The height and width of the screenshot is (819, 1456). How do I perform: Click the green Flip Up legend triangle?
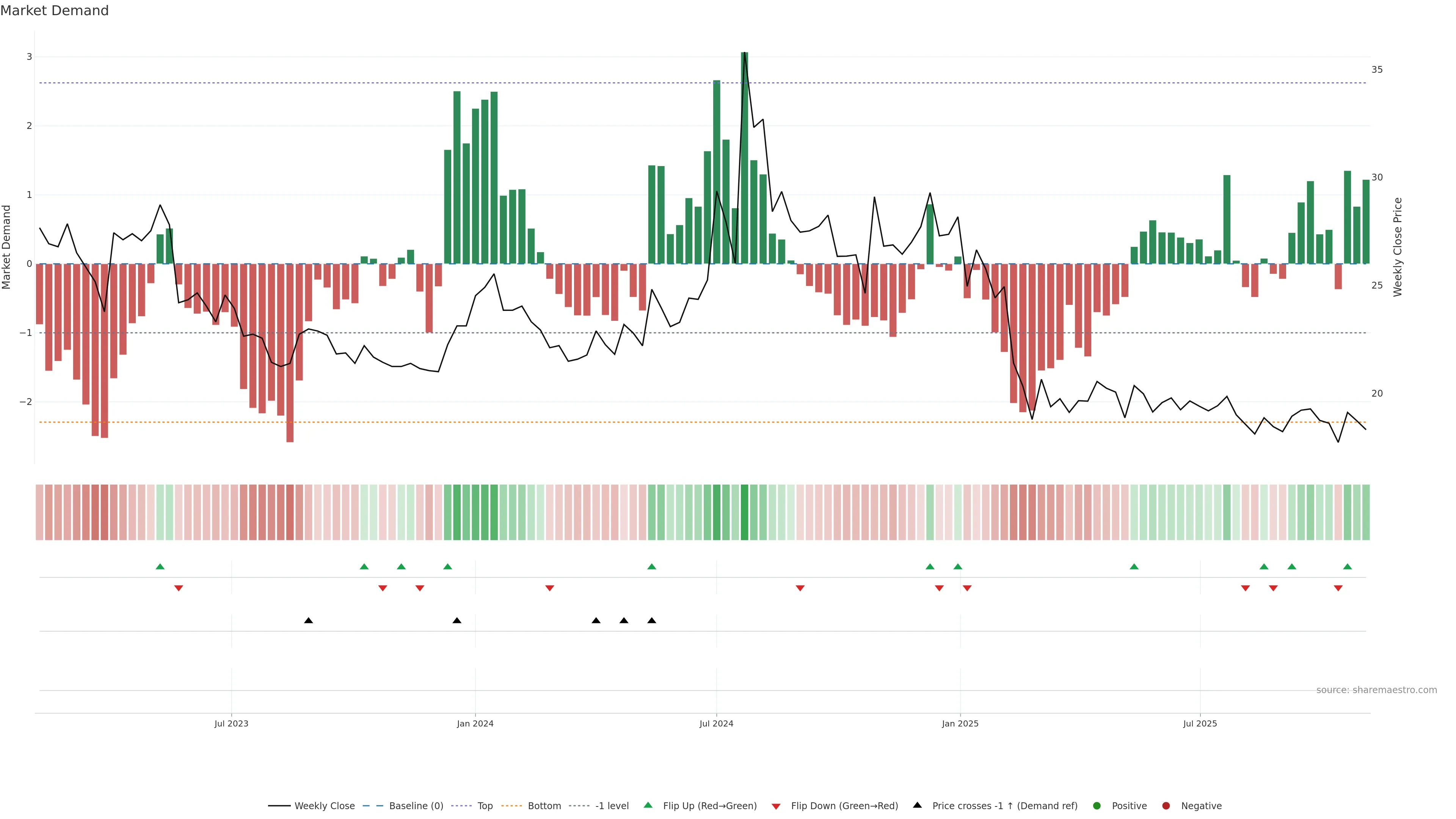point(648,805)
